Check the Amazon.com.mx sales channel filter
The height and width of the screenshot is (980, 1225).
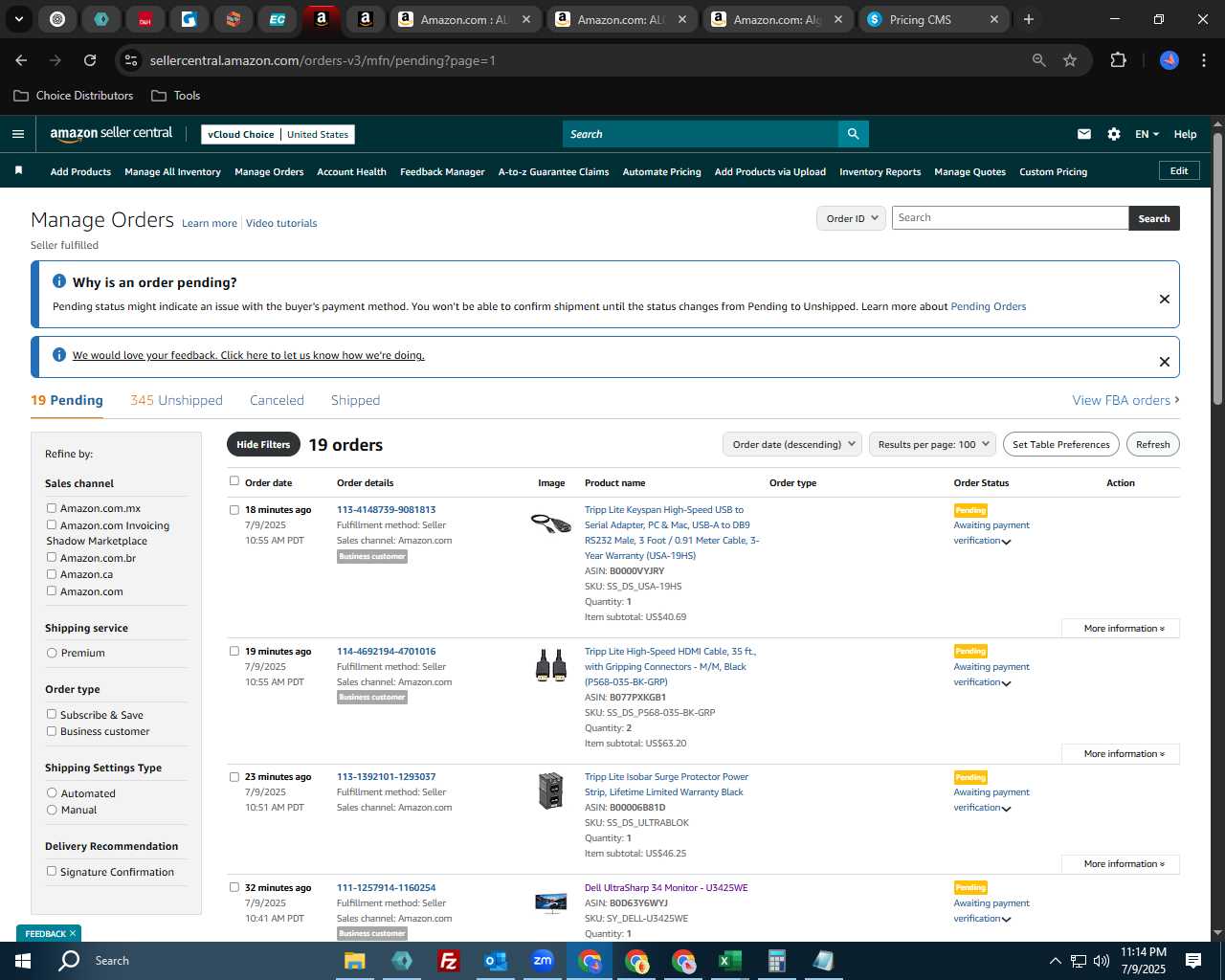(x=52, y=508)
